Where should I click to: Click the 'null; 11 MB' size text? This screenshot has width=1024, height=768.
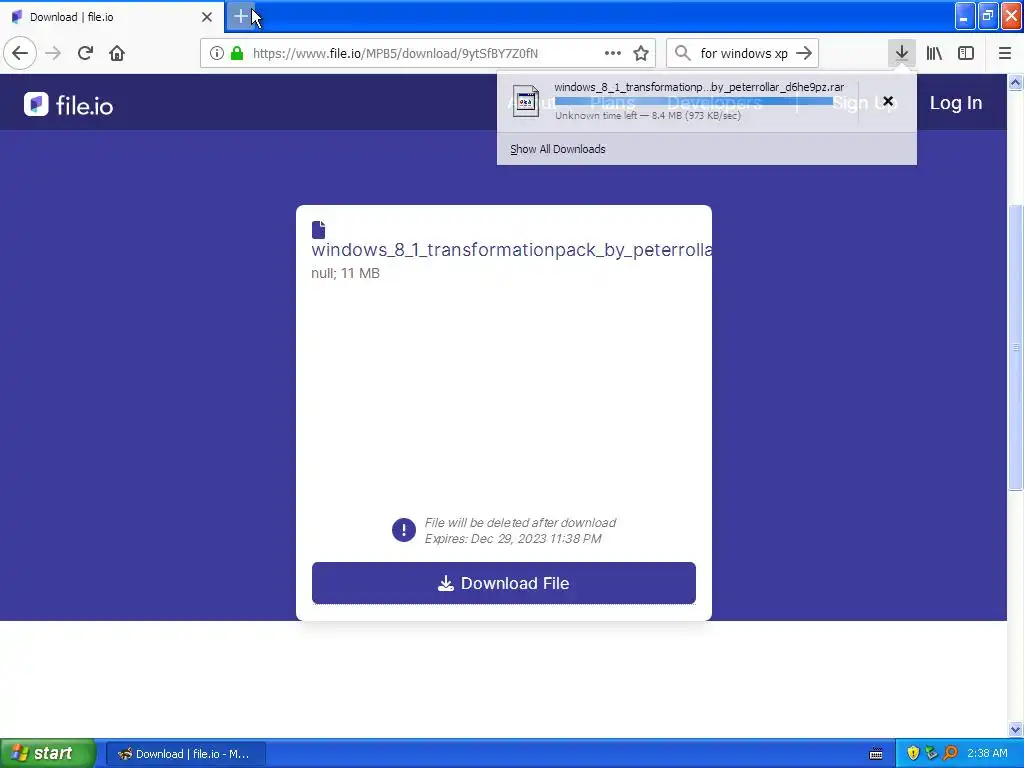point(345,273)
